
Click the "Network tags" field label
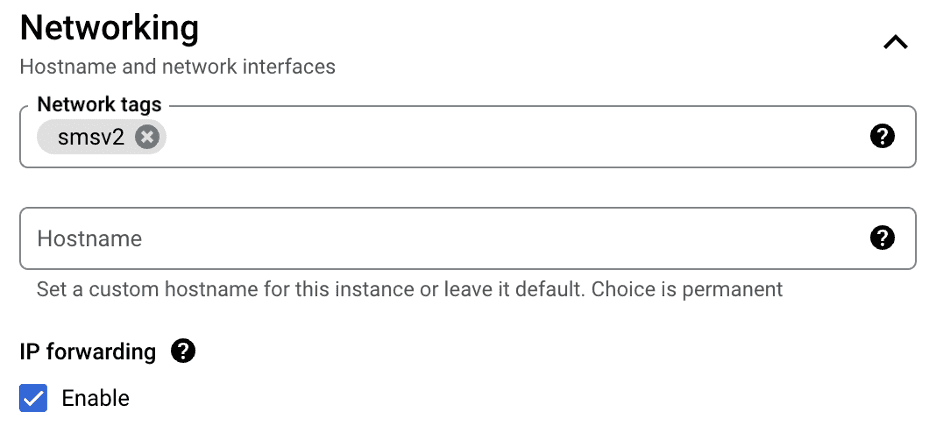(99, 104)
